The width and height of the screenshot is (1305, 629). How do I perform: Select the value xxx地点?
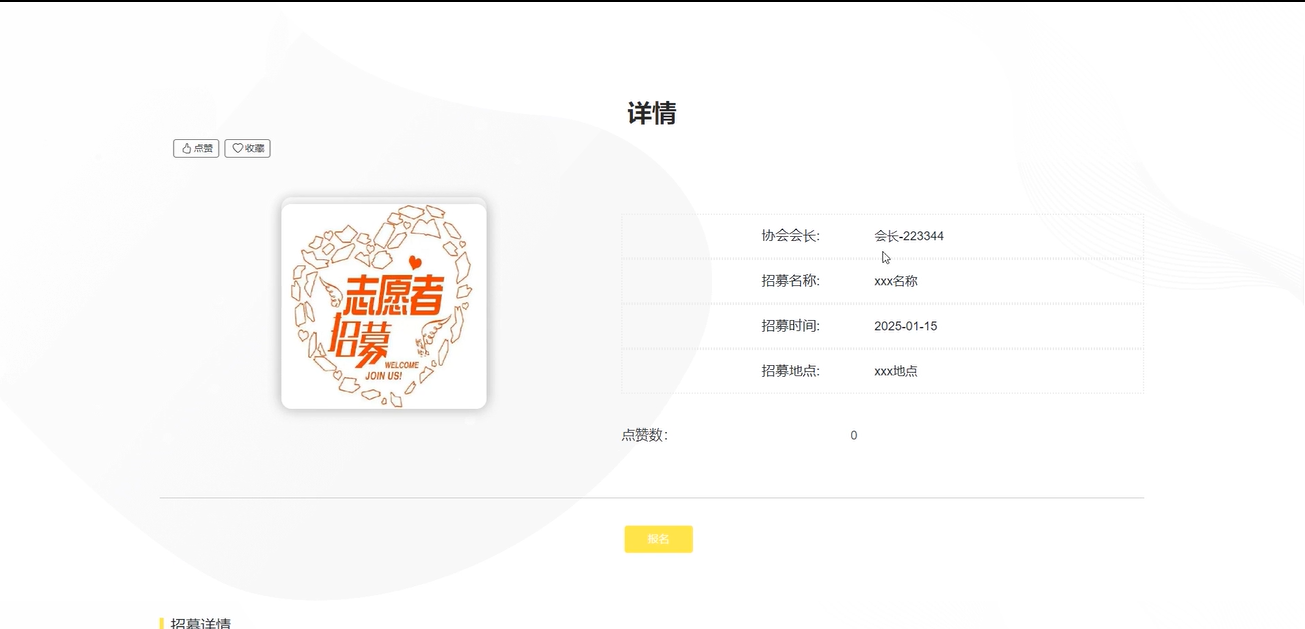[896, 371]
